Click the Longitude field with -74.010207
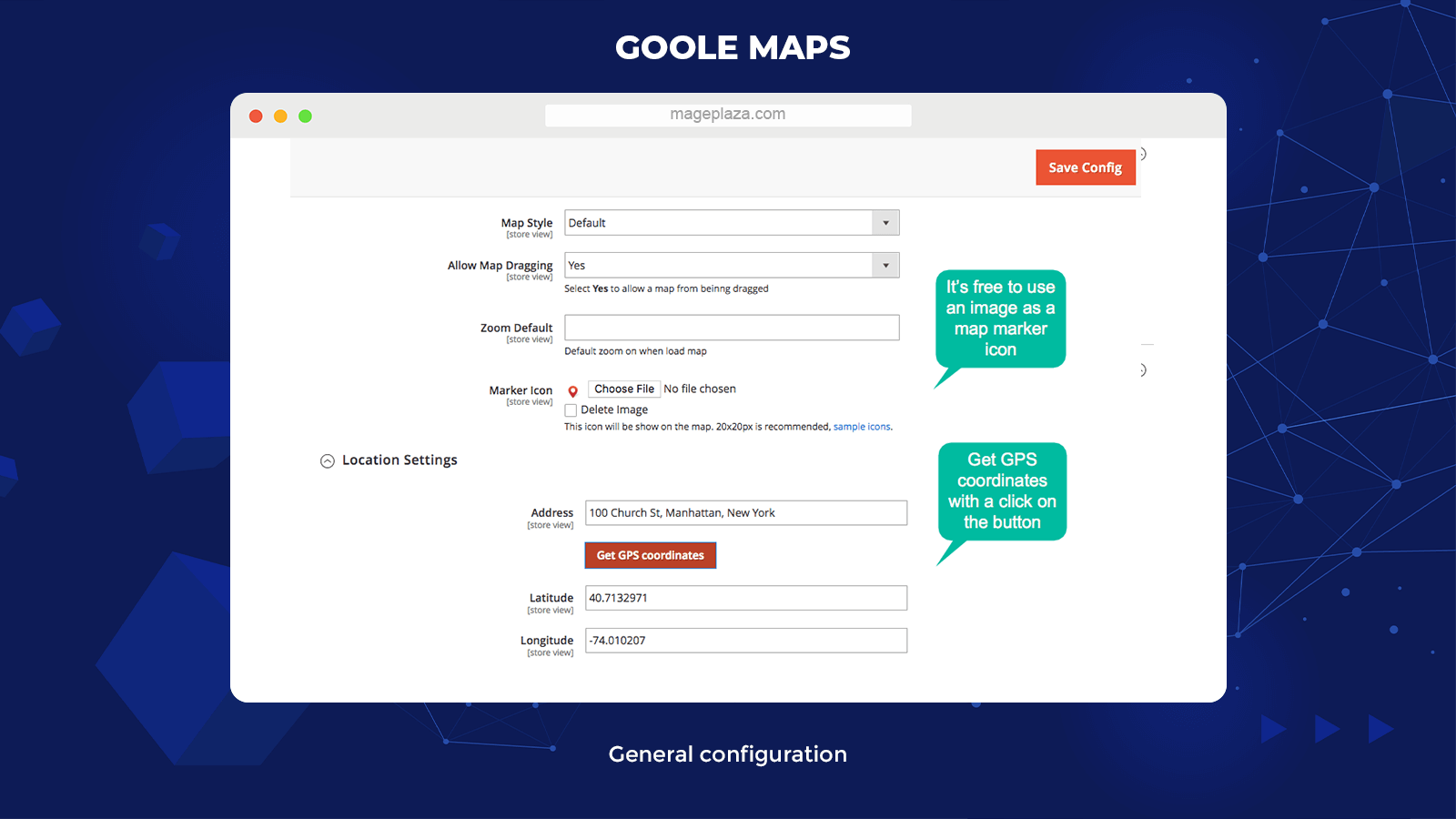The height and width of the screenshot is (819, 1456). coord(745,640)
